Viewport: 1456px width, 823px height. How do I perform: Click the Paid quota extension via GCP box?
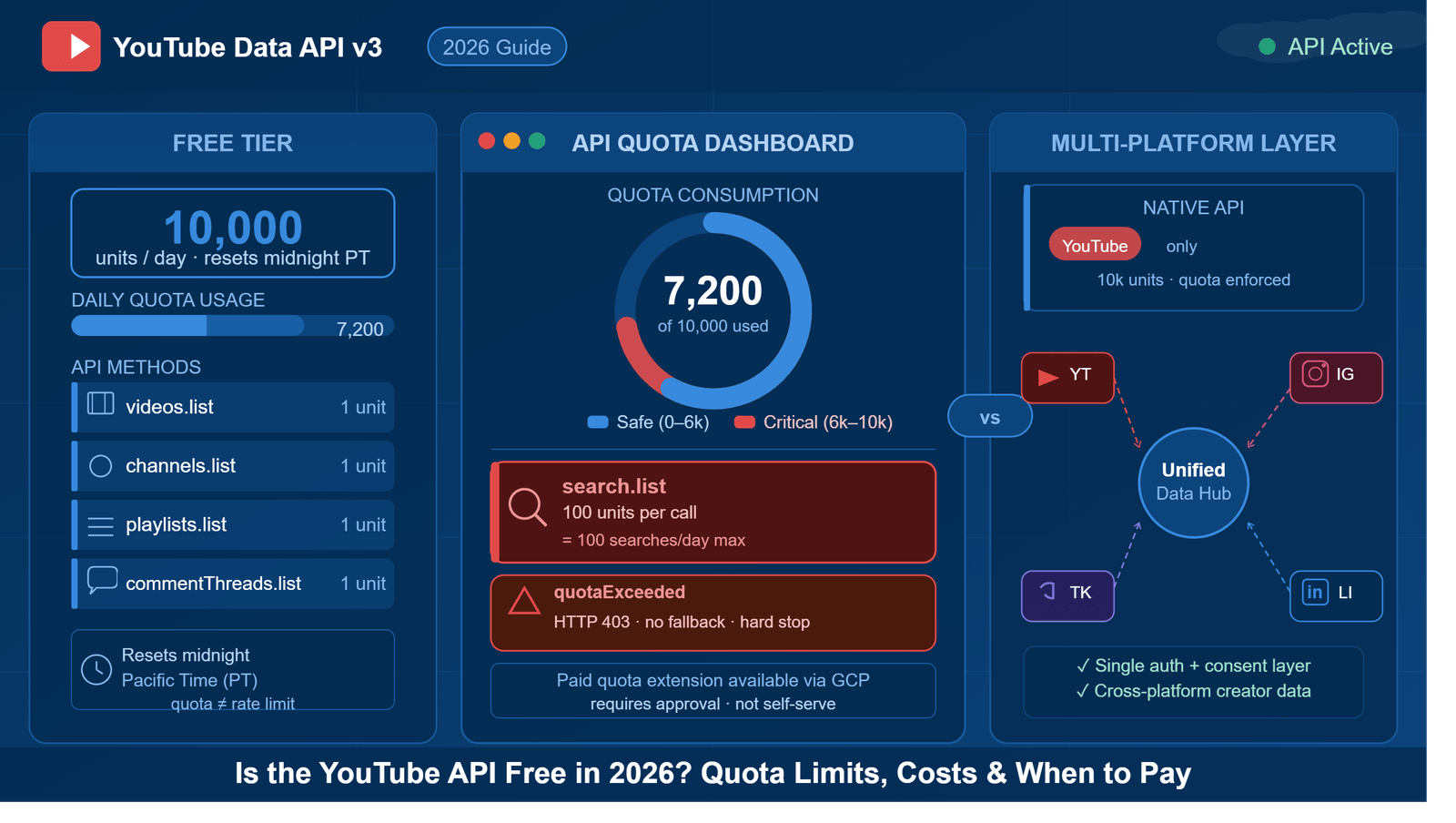713,691
